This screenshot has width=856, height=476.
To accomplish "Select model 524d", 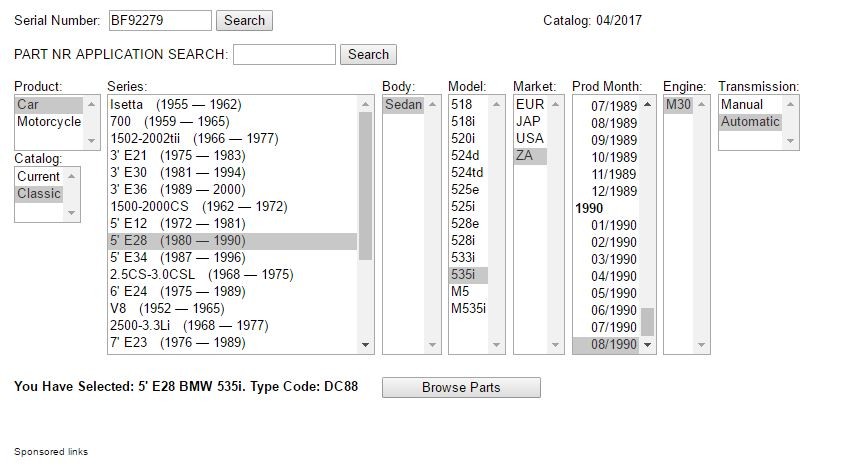I will coord(468,155).
